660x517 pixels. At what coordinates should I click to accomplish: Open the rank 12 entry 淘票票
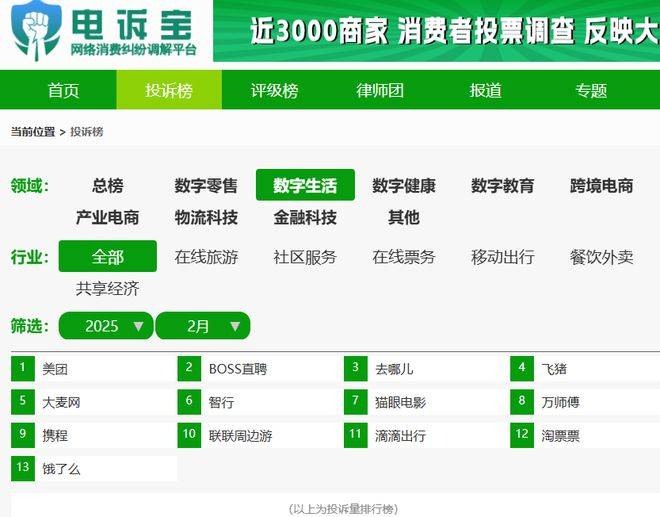pos(585,435)
